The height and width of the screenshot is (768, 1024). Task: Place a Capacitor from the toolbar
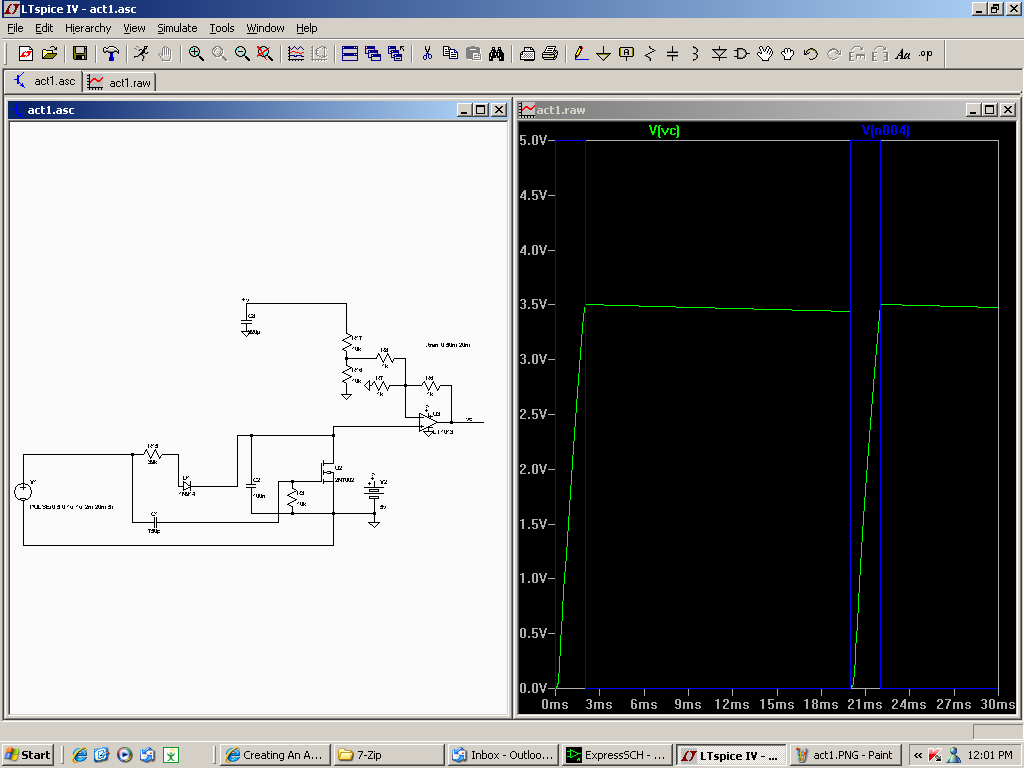673,54
